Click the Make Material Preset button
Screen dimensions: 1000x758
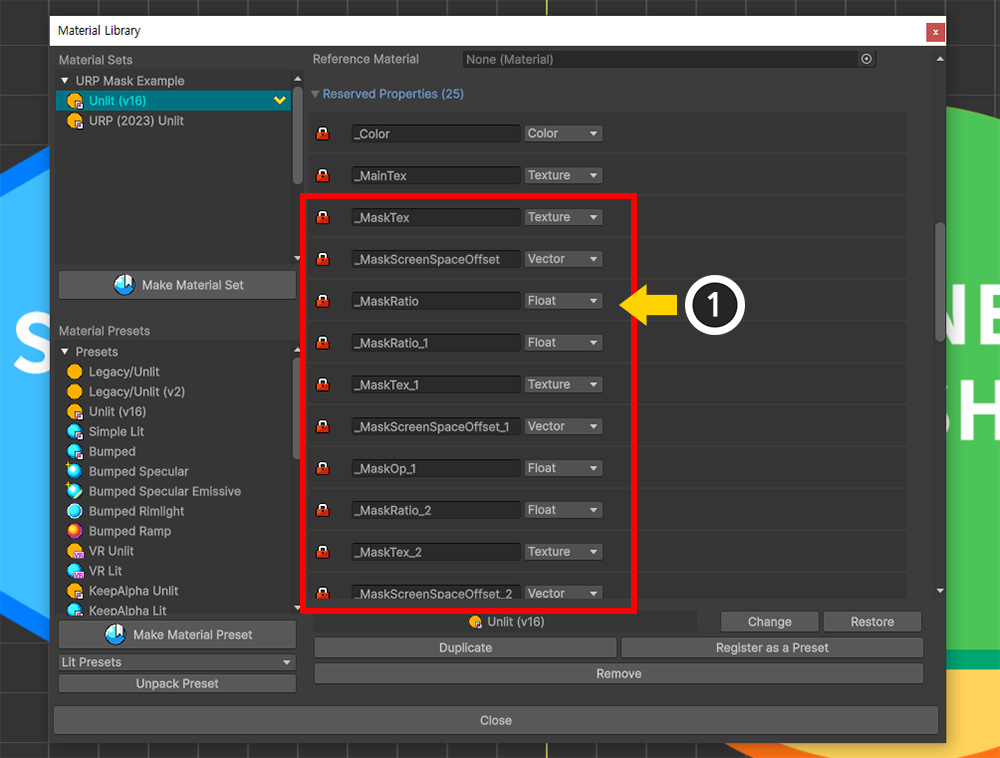pos(177,634)
